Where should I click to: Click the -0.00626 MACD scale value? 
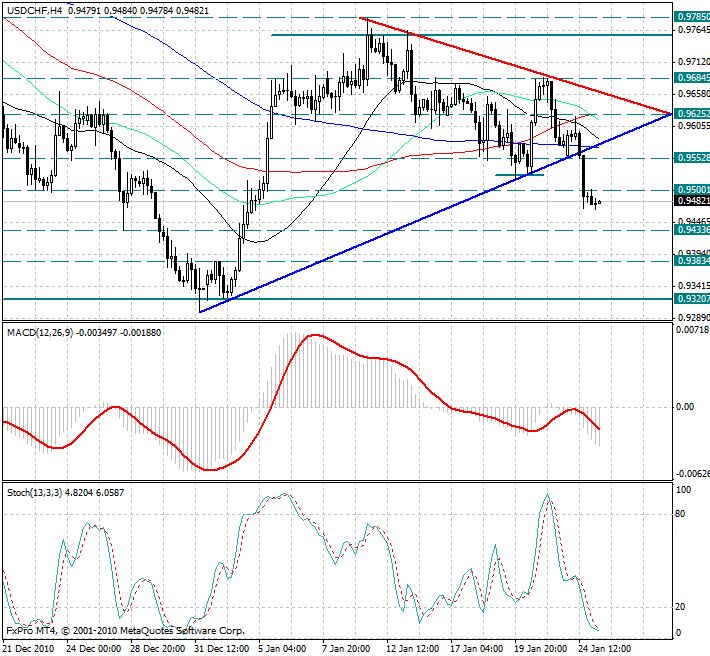click(693, 474)
